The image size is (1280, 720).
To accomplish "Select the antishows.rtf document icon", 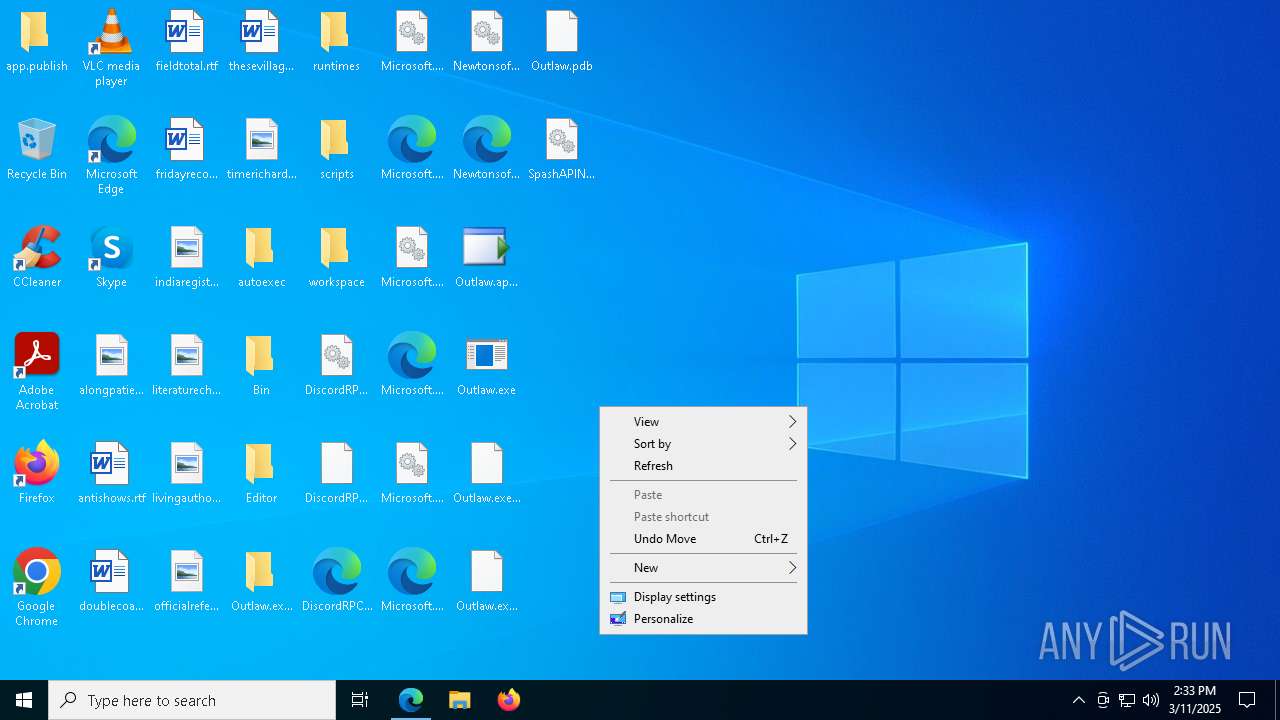I will click(x=111, y=473).
